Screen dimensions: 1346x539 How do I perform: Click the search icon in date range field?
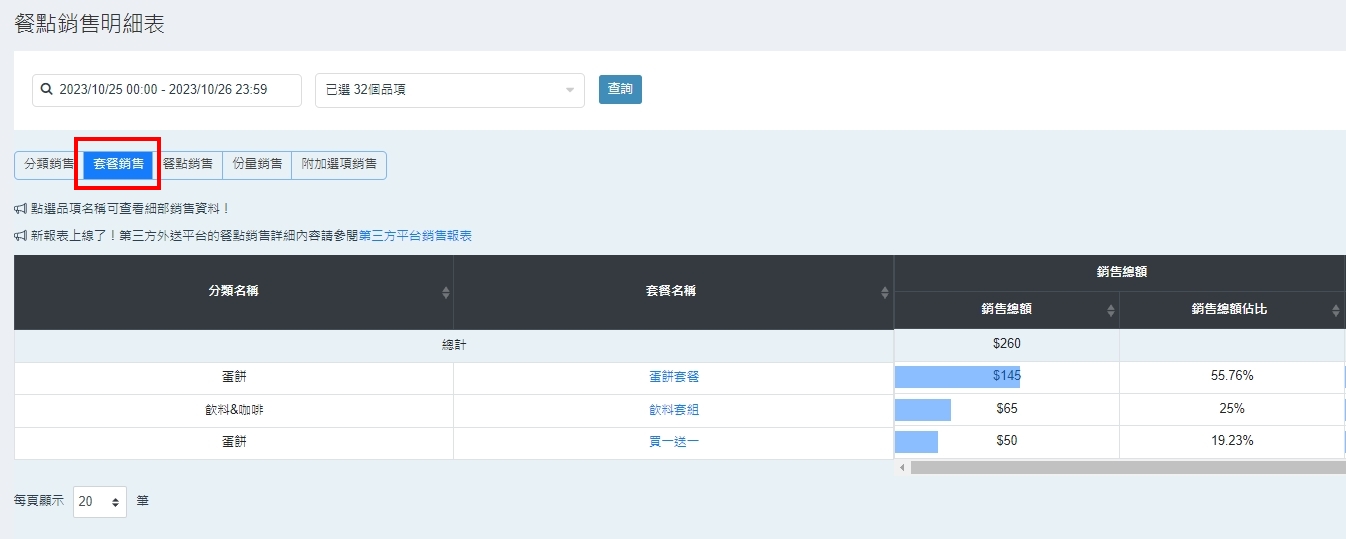pos(46,90)
